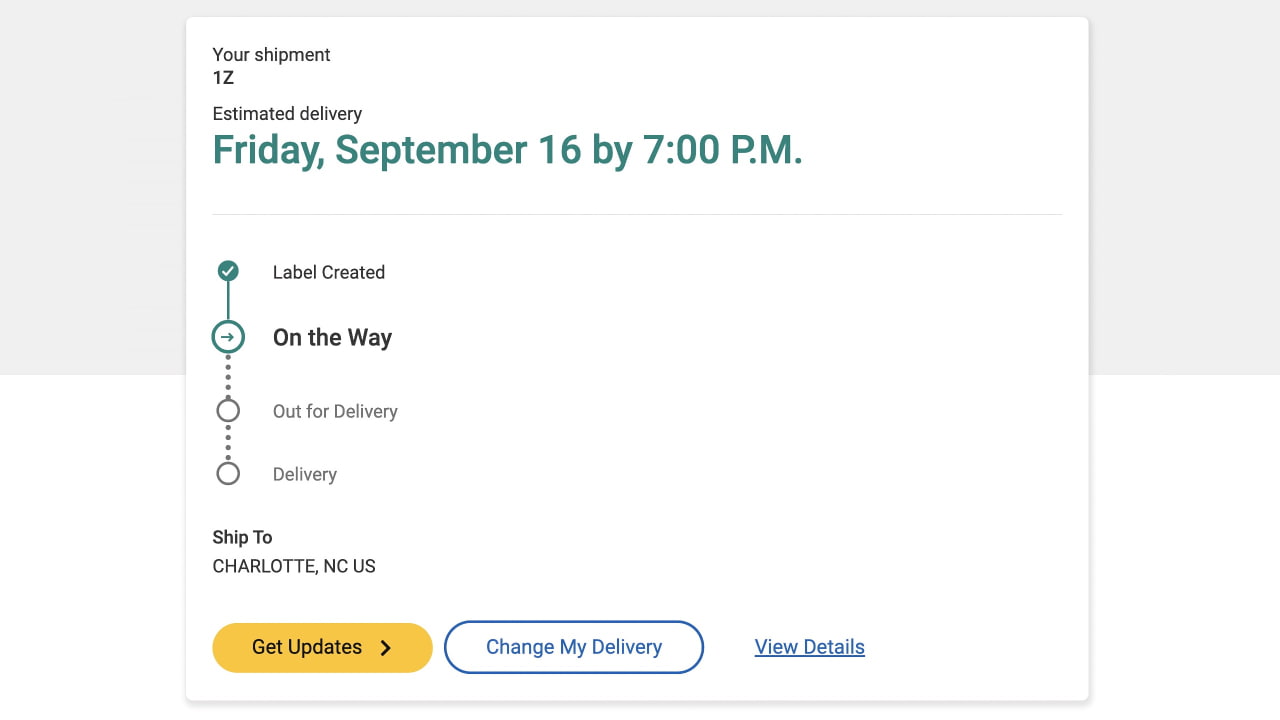Click the Estimated delivery label
The width and height of the screenshot is (1280, 720).
[287, 114]
